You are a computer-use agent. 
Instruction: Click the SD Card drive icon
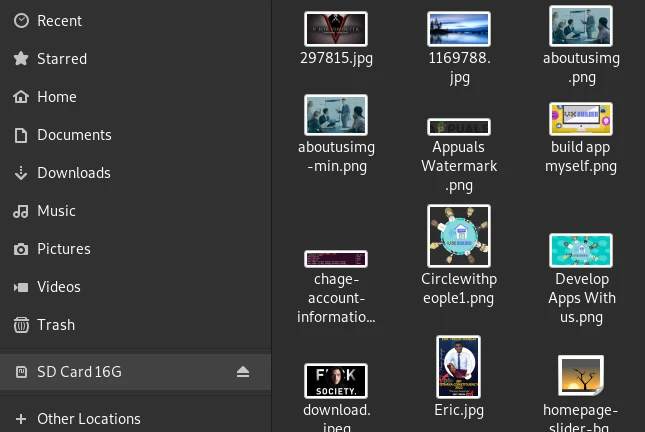tap(21, 372)
